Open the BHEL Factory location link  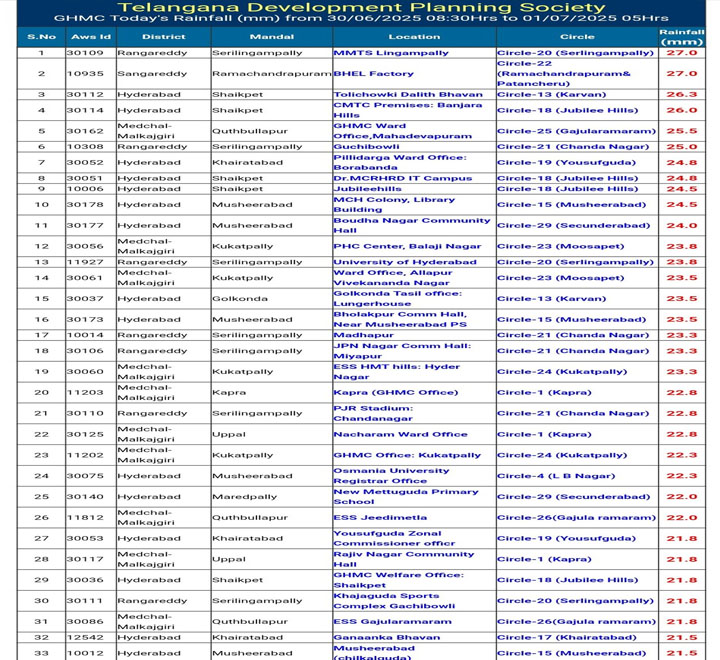373,73
